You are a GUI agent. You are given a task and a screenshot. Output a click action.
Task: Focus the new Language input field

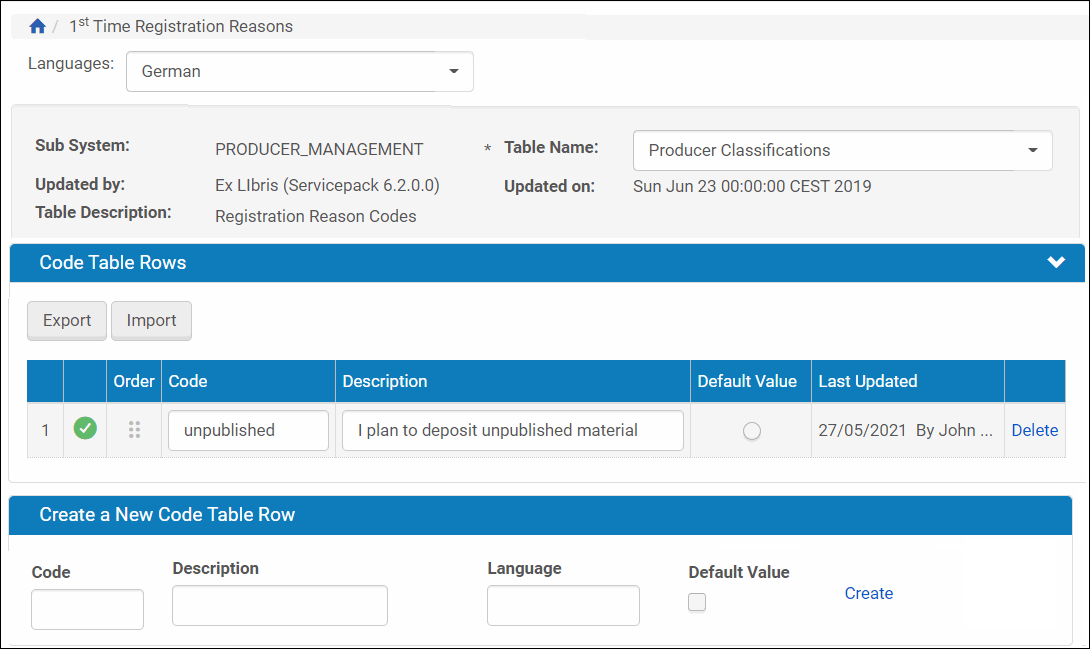point(562,605)
